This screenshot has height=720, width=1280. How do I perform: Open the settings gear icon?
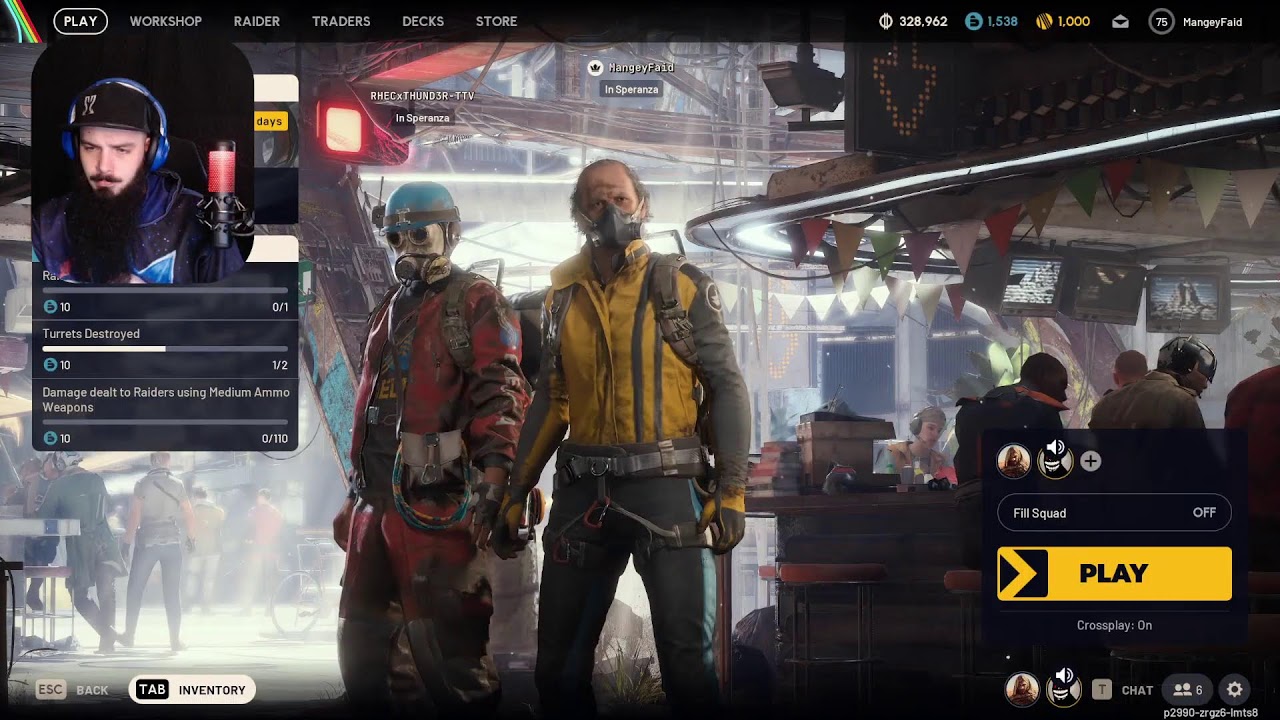pos(1235,689)
